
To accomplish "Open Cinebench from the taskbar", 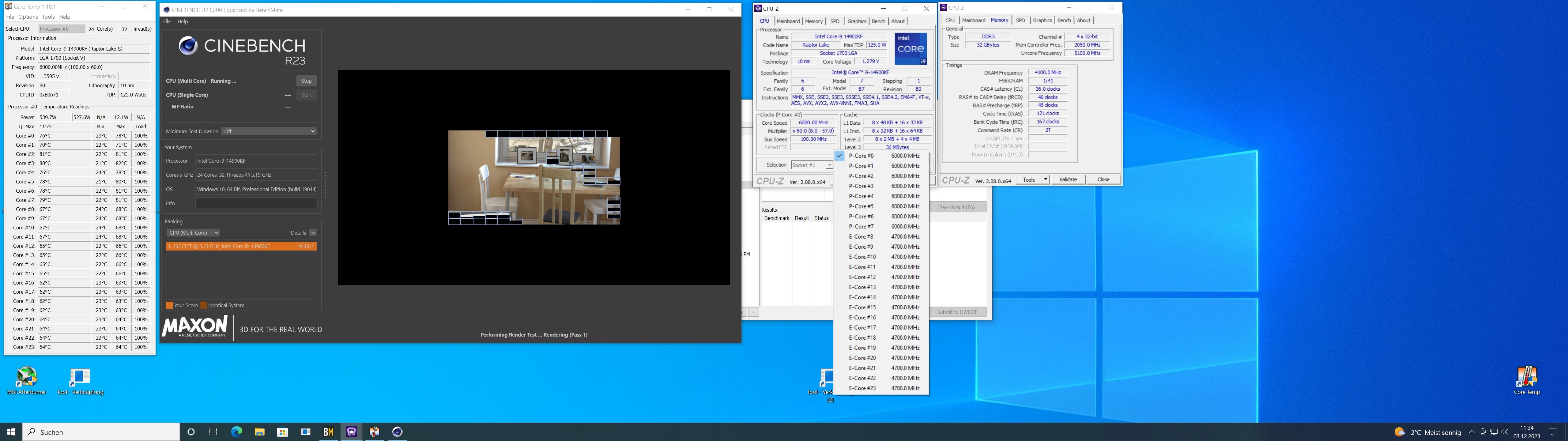I will coord(398,432).
